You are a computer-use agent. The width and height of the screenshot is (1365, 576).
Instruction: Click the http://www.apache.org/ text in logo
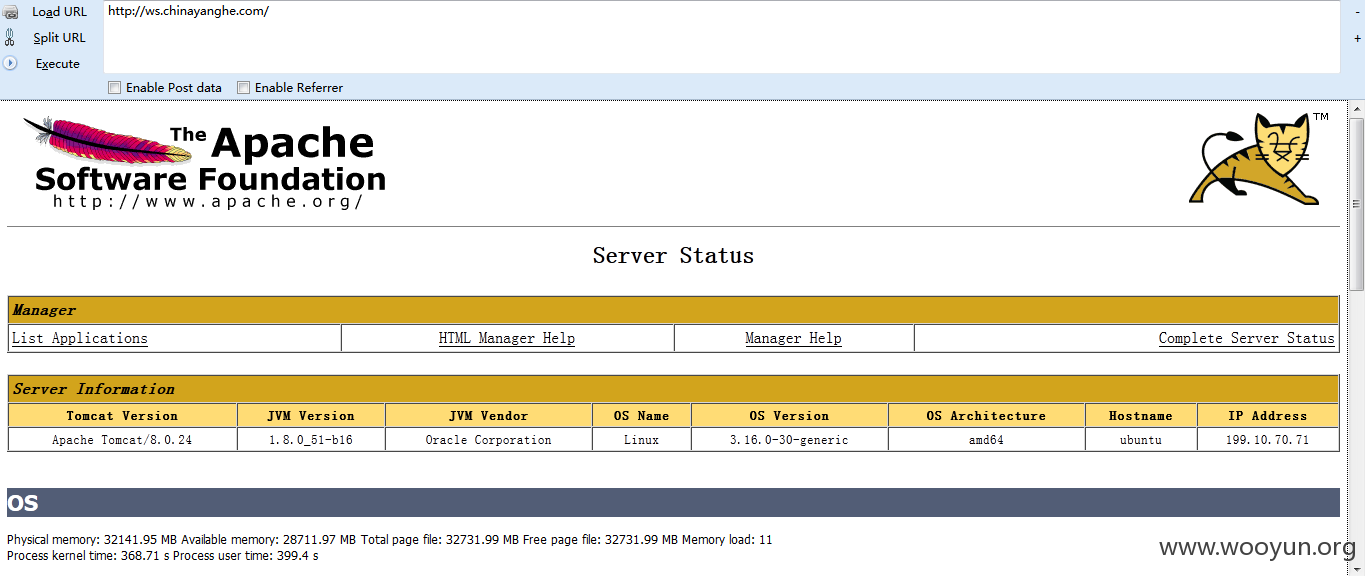[208, 201]
